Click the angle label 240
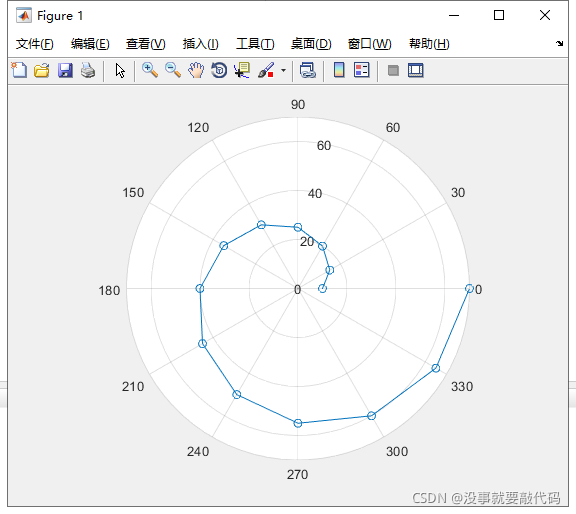Screen dimensions: 576x514 coord(198,452)
